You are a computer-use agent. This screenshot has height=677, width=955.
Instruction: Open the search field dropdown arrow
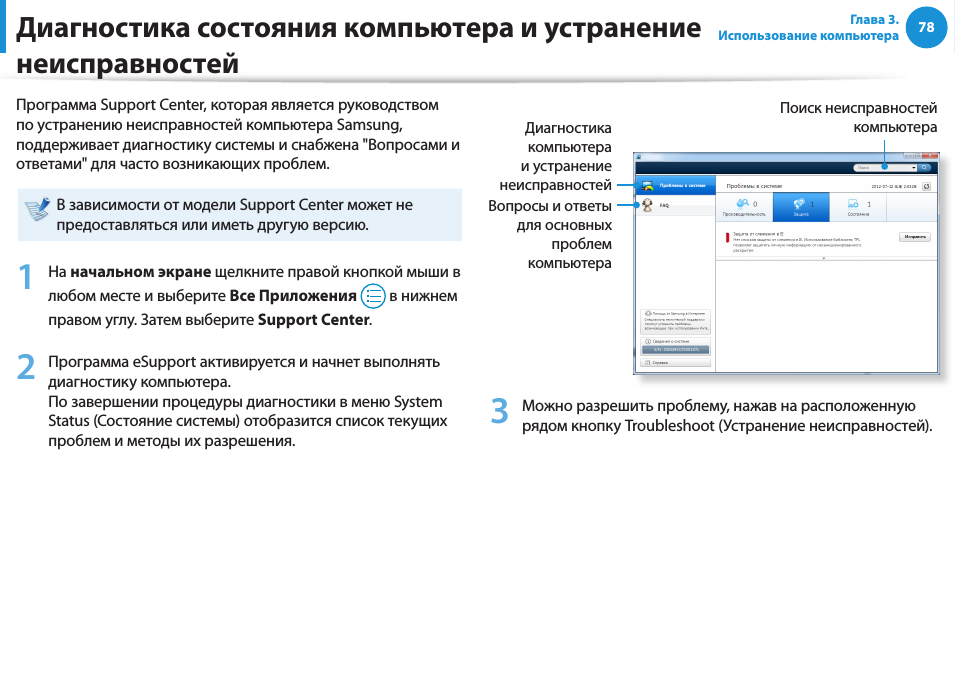[x=914, y=167]
